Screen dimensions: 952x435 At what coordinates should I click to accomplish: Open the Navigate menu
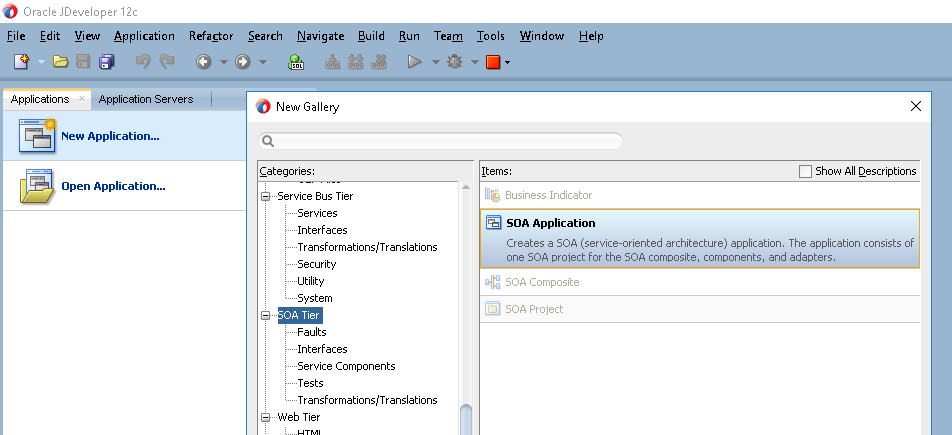321,36
